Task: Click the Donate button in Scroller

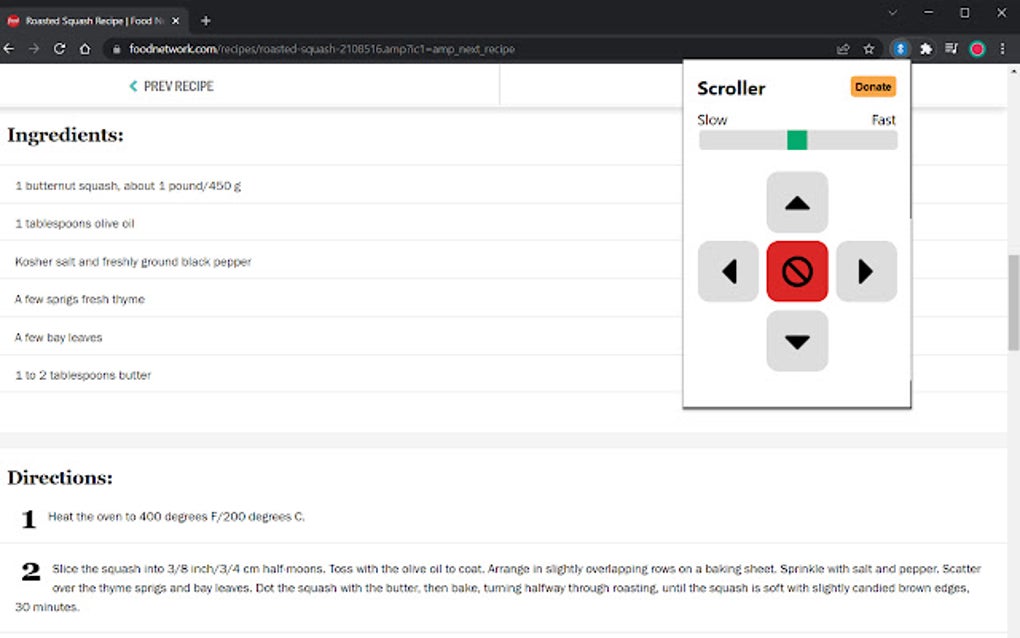Action: click(x=872, y=87)
